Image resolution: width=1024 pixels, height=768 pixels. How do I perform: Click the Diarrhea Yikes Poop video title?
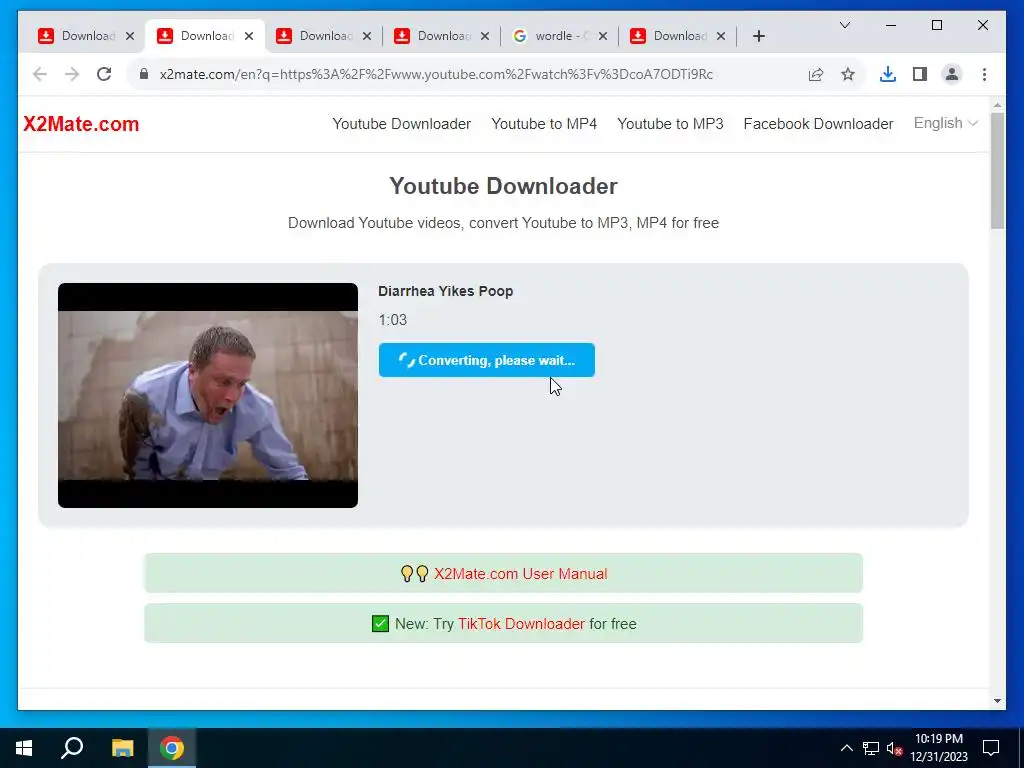click(445, 291)
